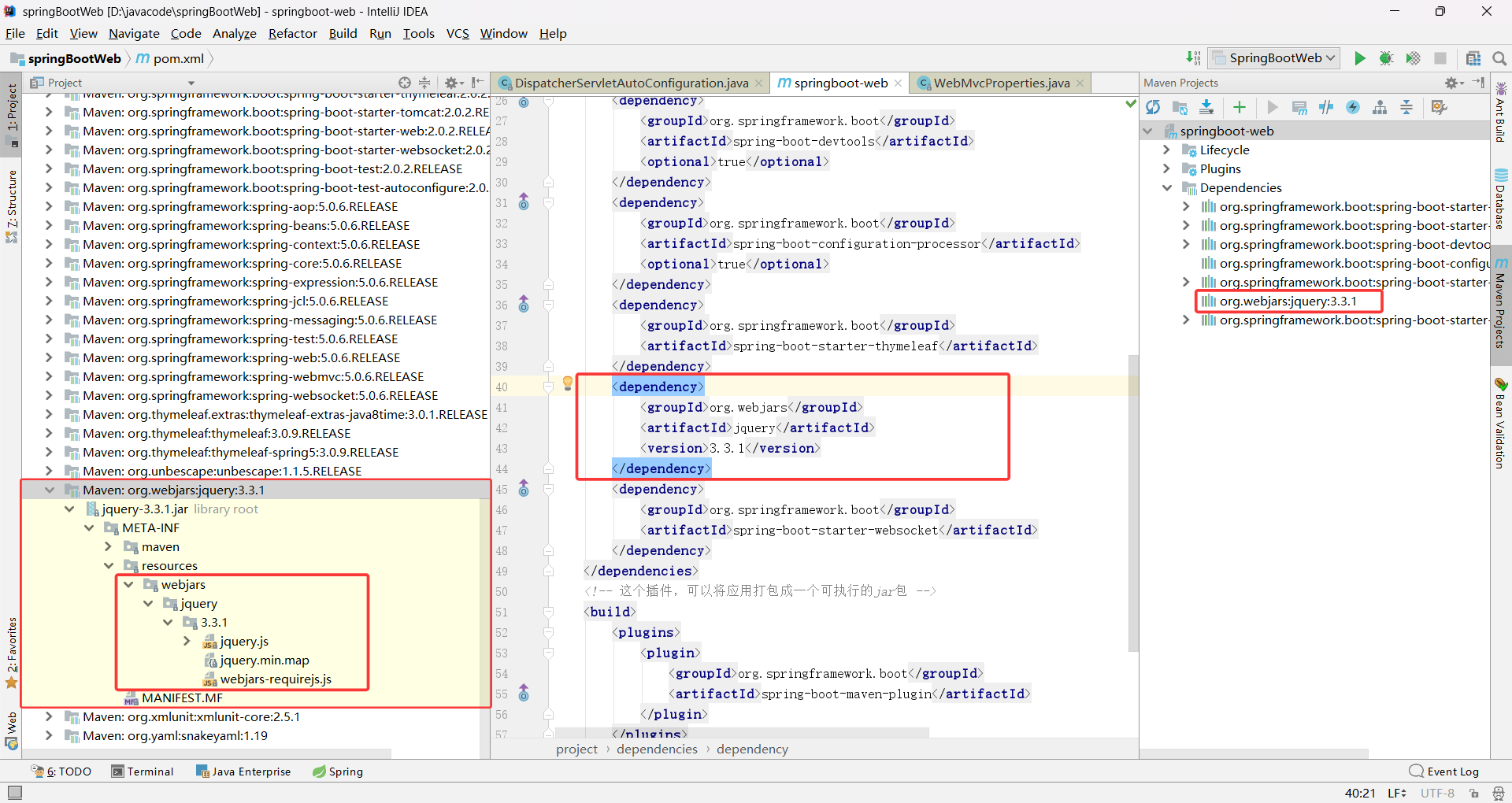Hide the Project tool window
The height and width of the screenshot is (803, 1512).
tap(477, 83)
